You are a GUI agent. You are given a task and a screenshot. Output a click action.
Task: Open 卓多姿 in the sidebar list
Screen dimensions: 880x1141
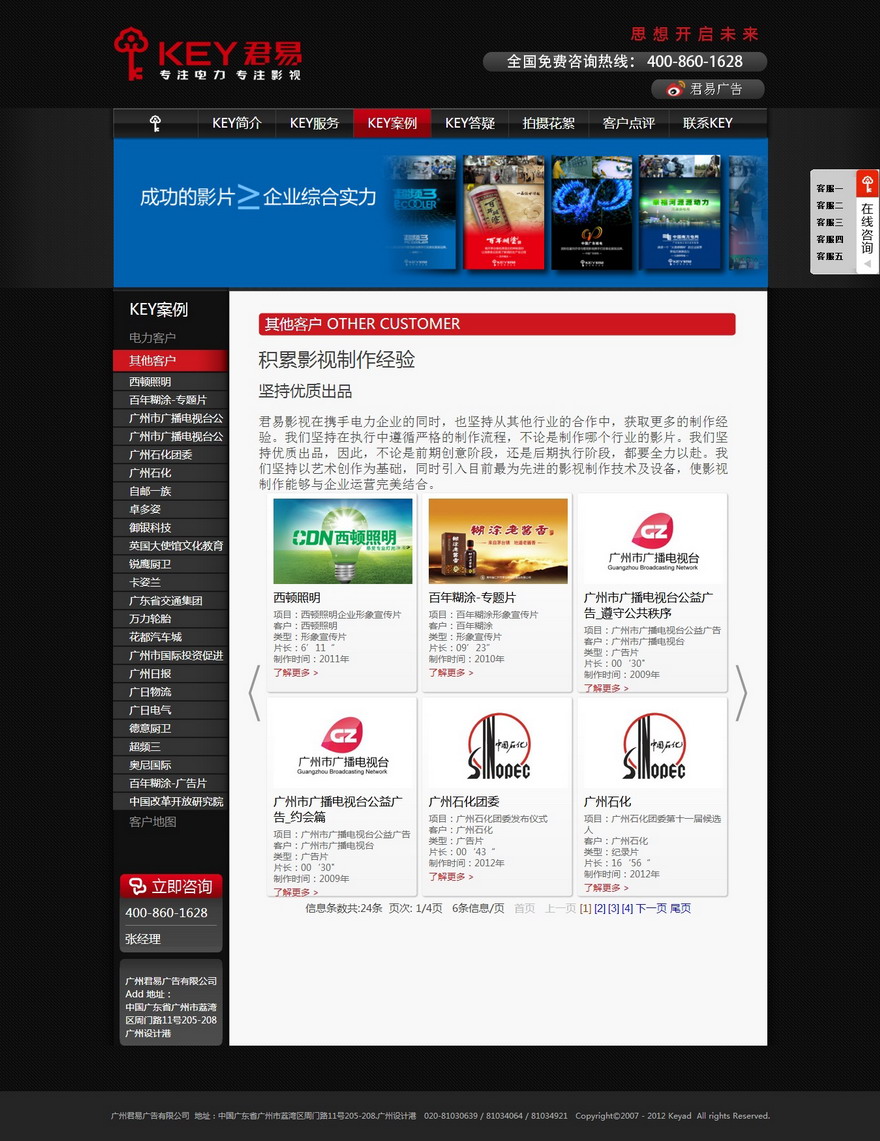(x=170, y=509)
